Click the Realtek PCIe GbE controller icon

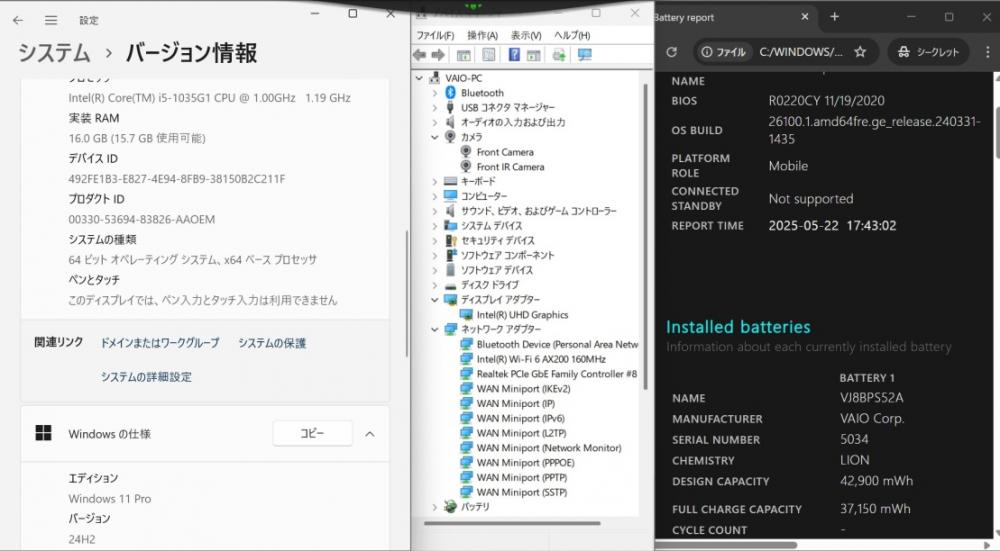(466, 374)
